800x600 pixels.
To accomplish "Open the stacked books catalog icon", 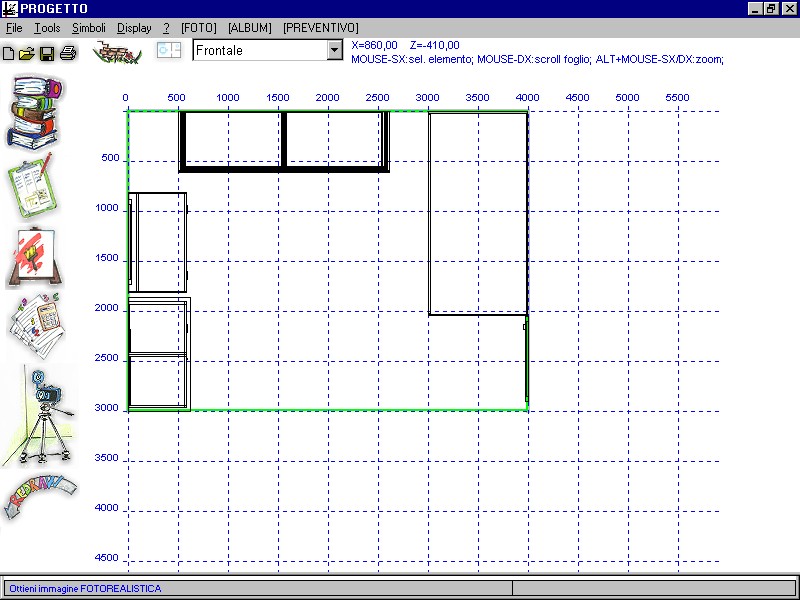I will point(34,112).
